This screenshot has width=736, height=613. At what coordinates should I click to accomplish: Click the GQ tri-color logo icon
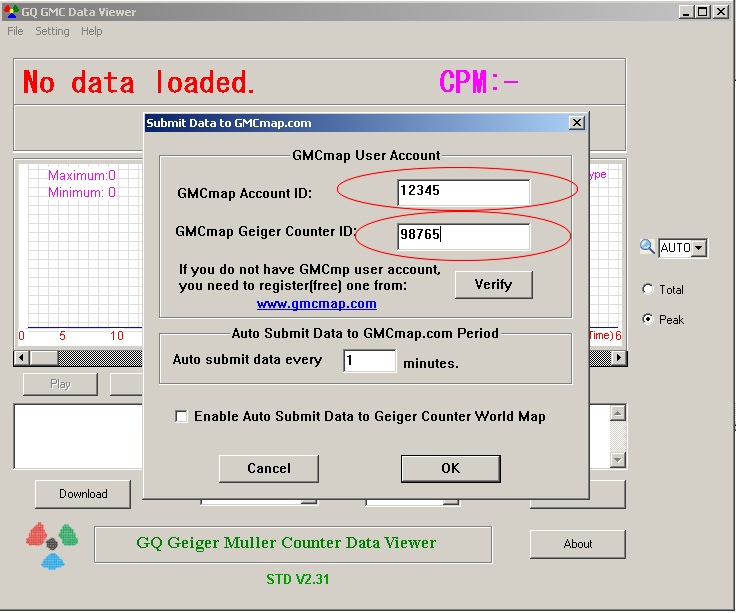[52, 545]
